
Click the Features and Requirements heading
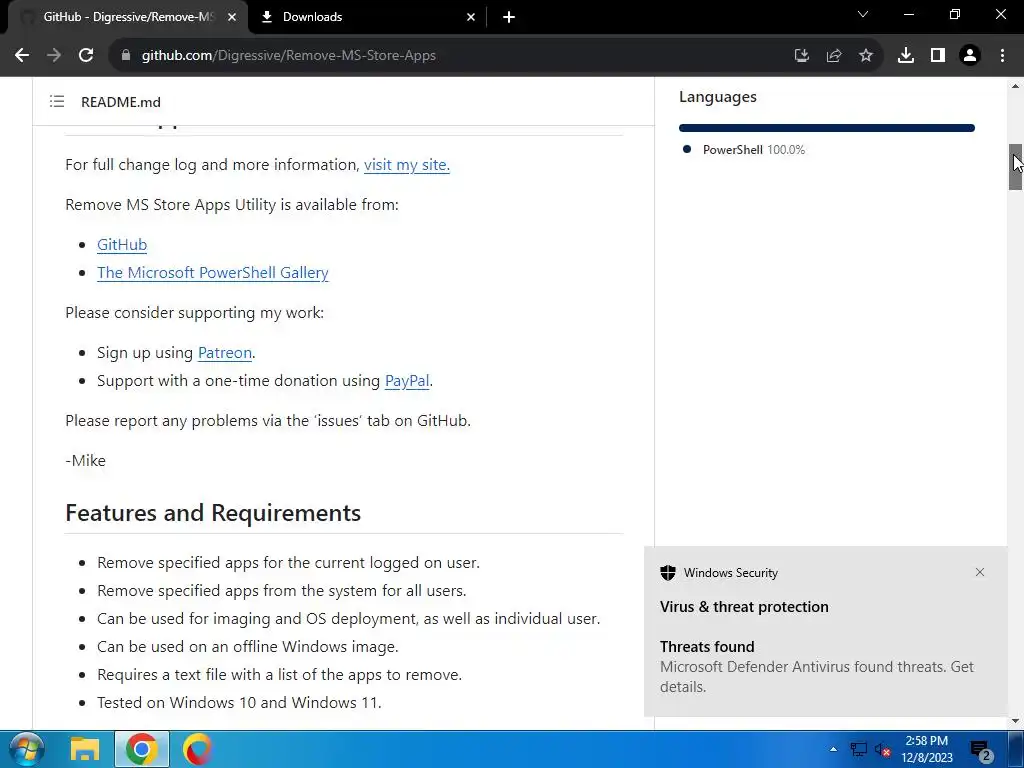click(x=213, y=513)
